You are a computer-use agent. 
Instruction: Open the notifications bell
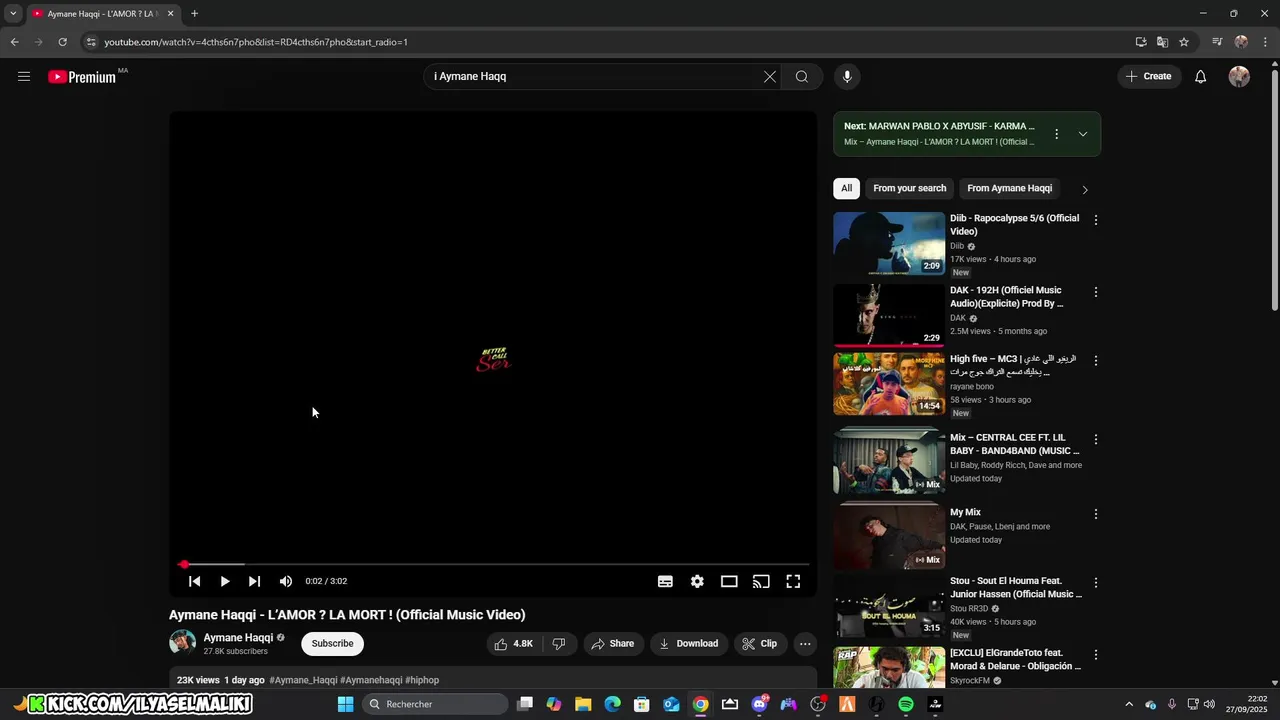point(1201,76)
